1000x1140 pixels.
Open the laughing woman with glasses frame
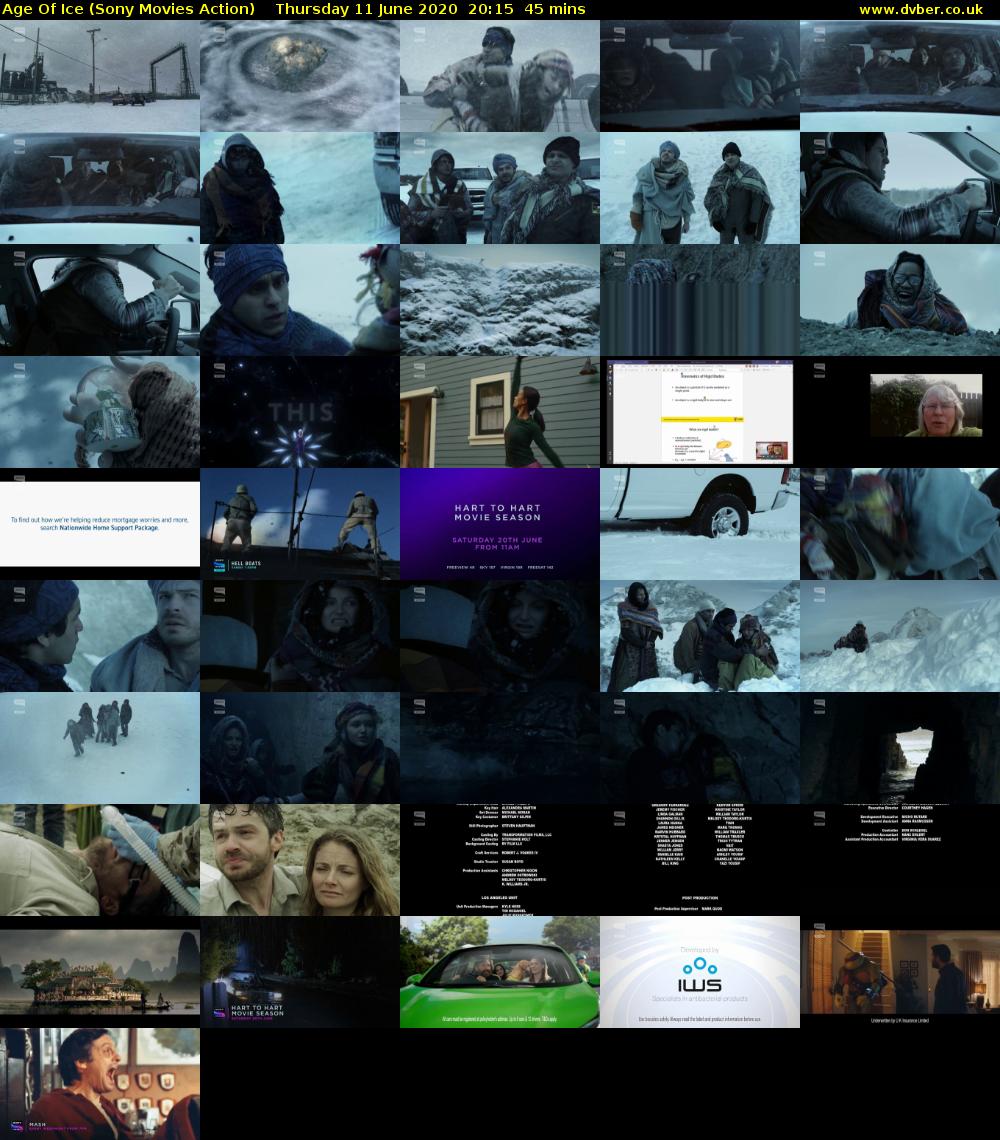[x=900, y=300]
